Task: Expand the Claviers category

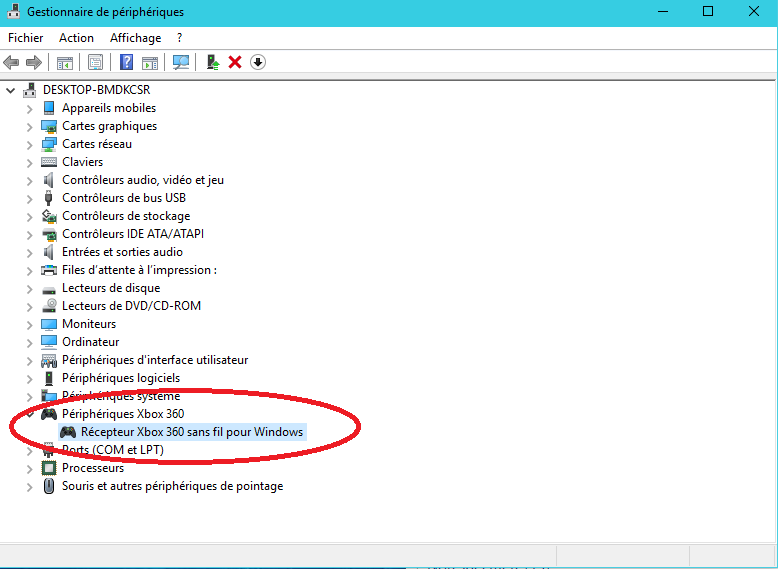Action: 30,163
